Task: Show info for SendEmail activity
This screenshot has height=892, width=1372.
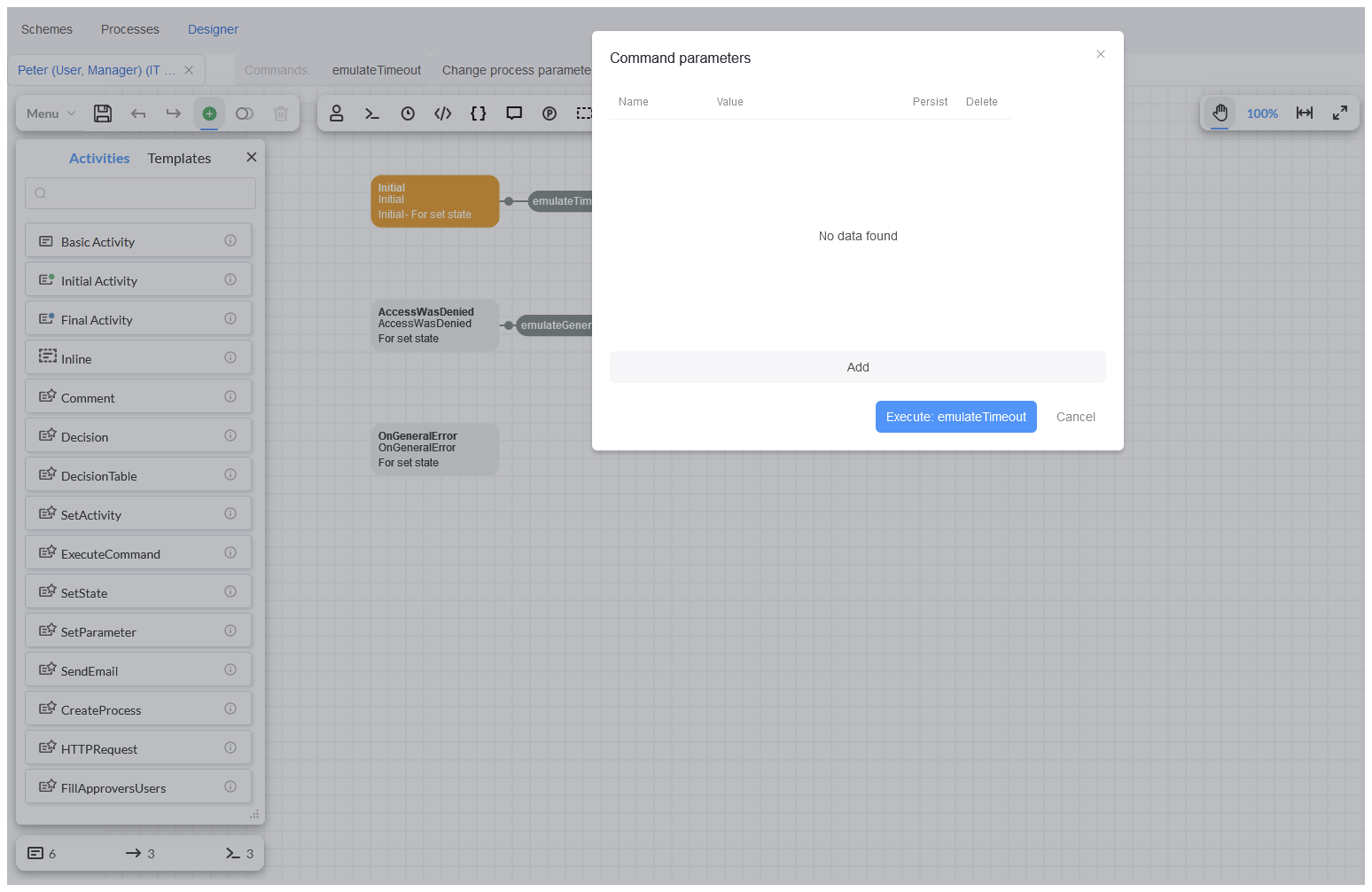Action: 230,669
